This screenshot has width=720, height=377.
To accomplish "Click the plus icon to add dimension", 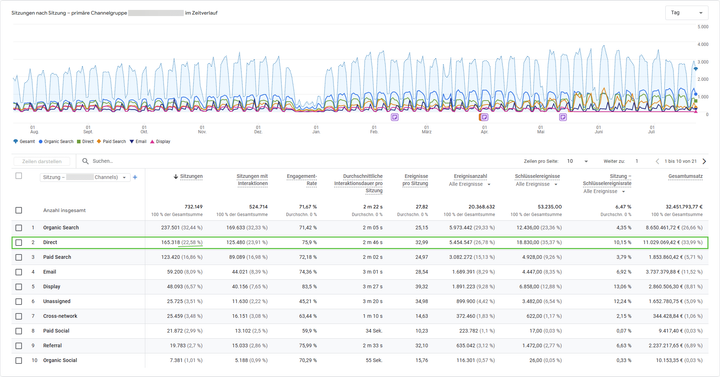I will point(135,177).
